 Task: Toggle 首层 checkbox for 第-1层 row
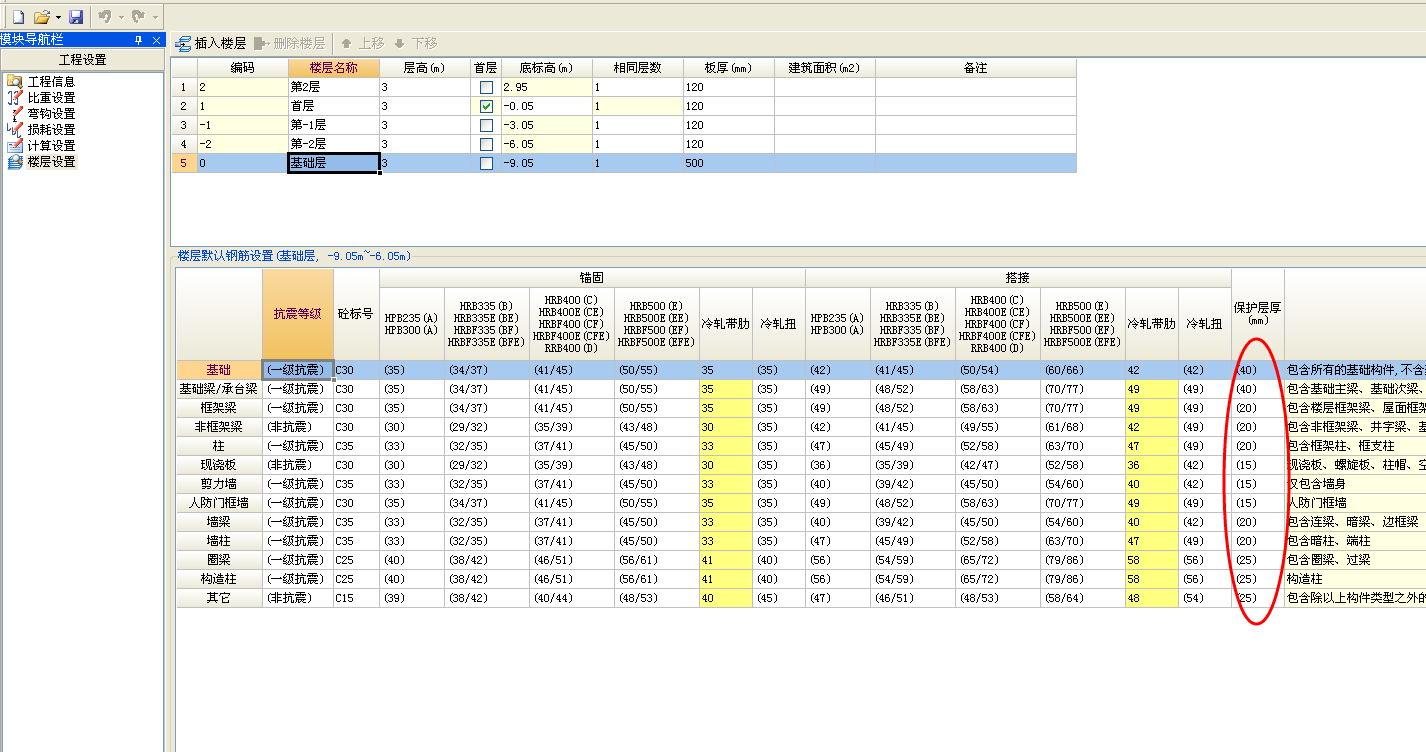pos(486,125)
